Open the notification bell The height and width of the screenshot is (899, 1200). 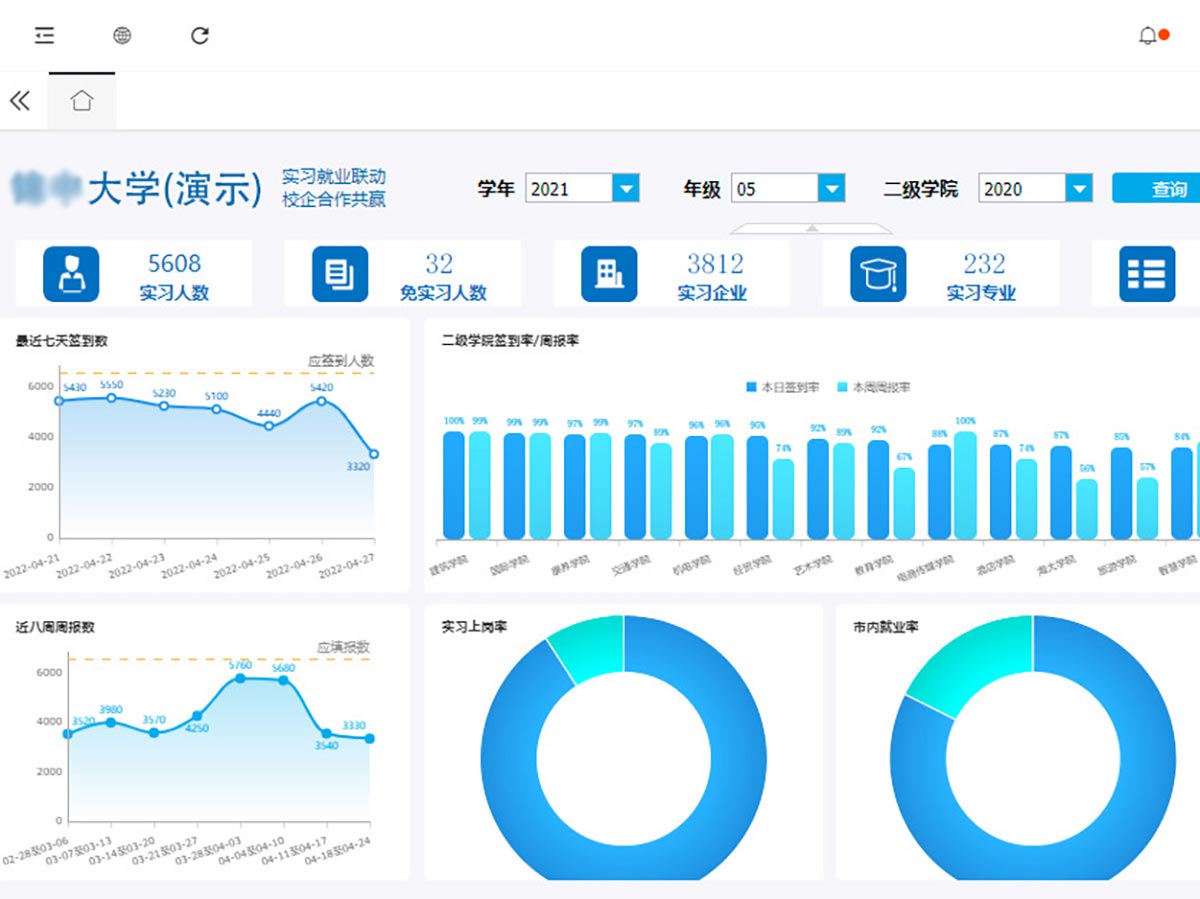1148,36
